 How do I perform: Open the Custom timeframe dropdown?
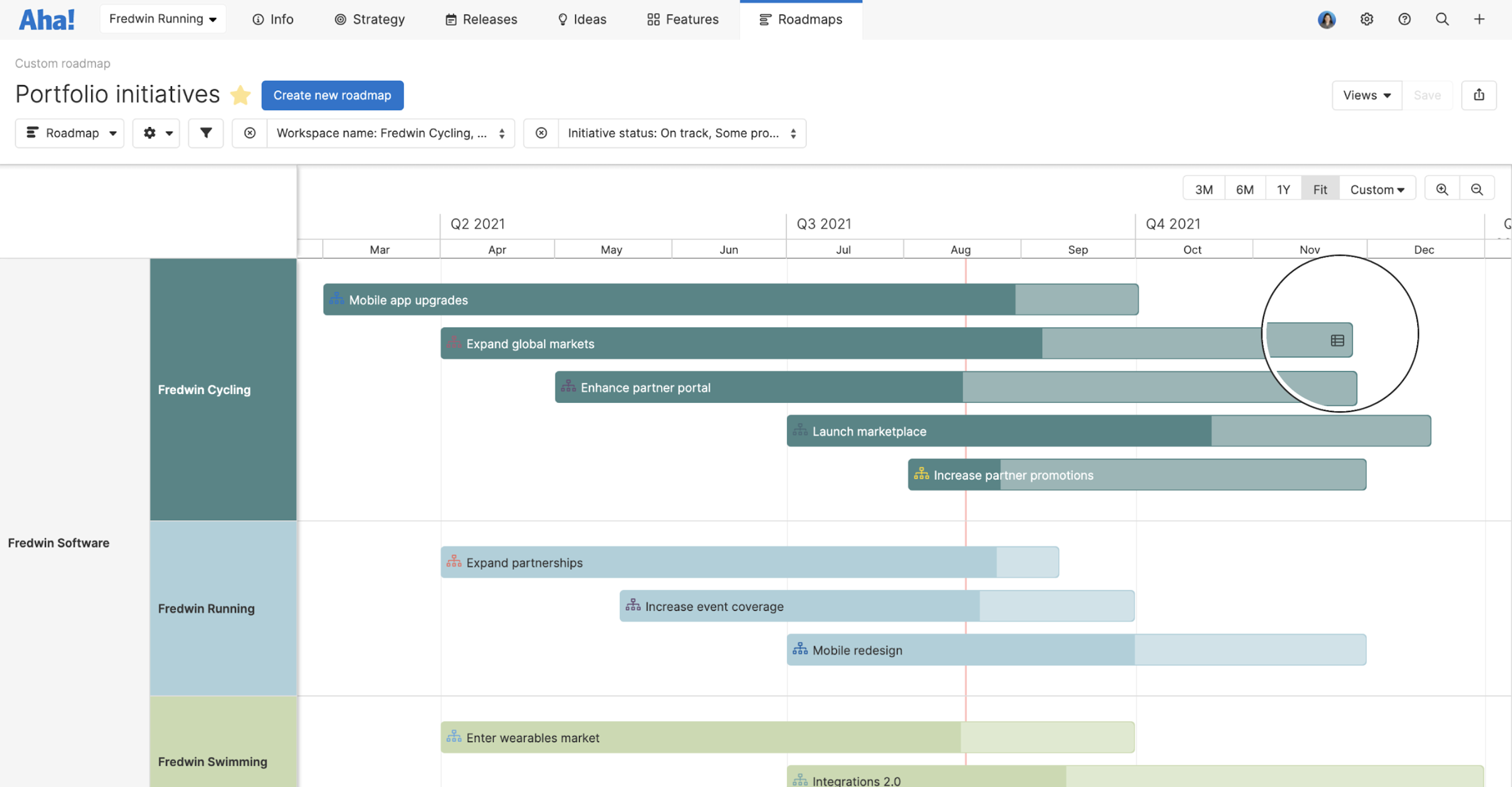pos(1377,189)
